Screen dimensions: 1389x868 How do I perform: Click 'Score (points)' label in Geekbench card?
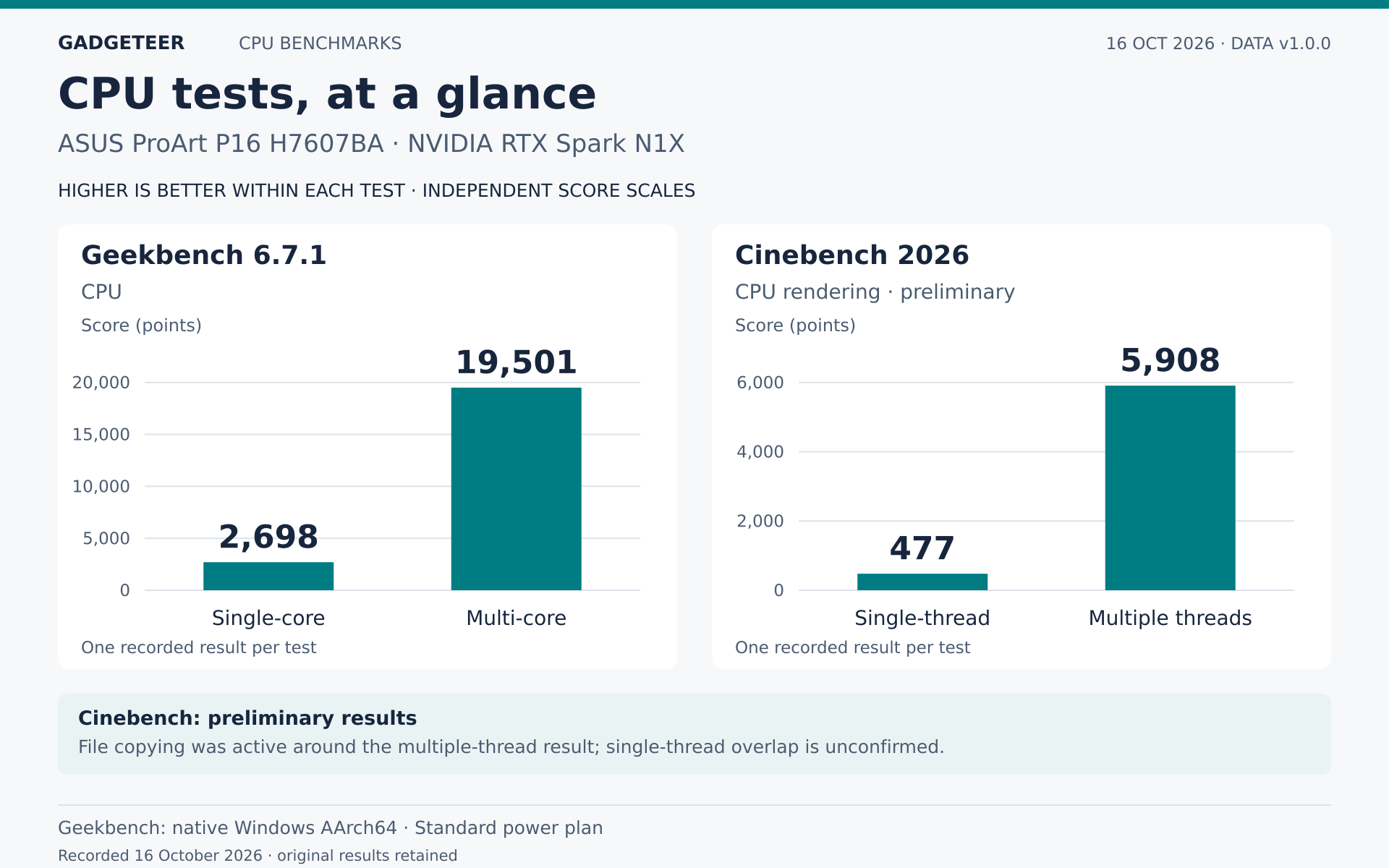click(141, 325)
